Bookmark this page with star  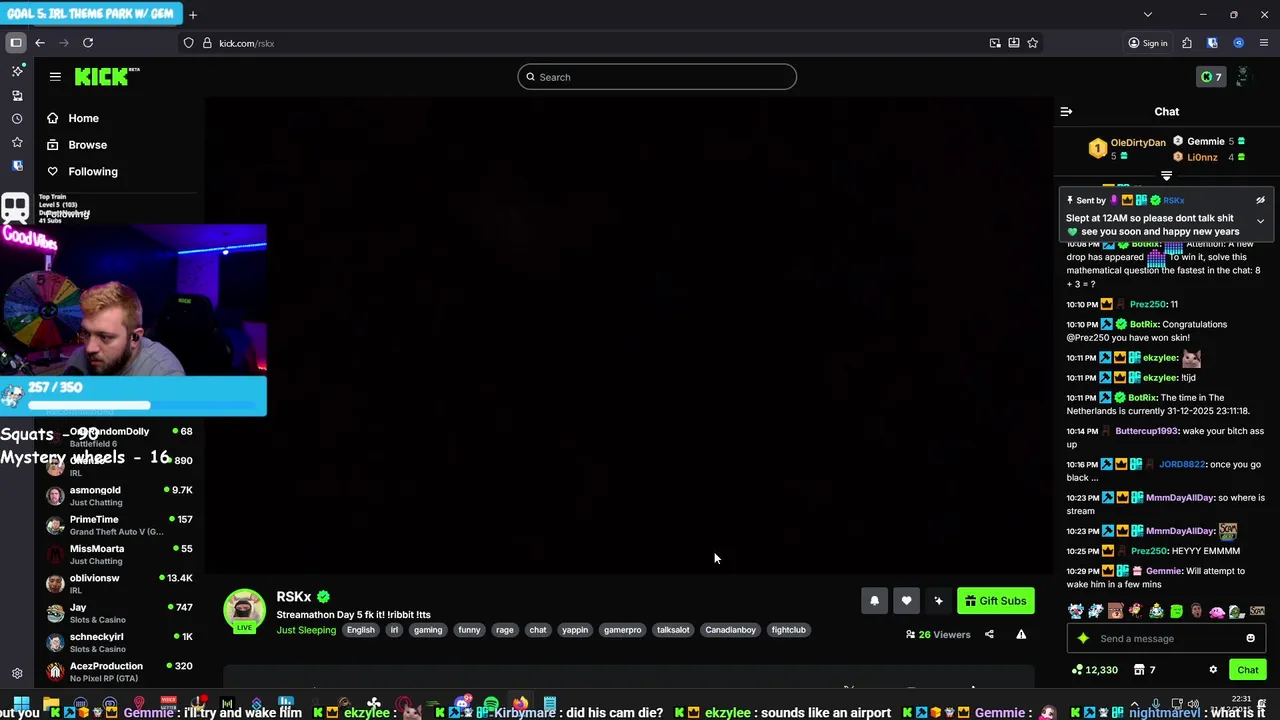pos(1032,43)
